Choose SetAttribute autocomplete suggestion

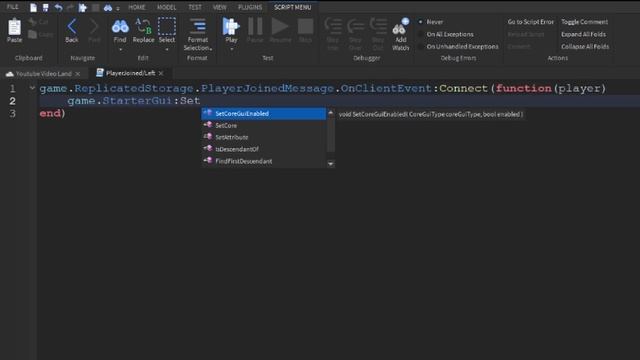click(x=264, y=137)
